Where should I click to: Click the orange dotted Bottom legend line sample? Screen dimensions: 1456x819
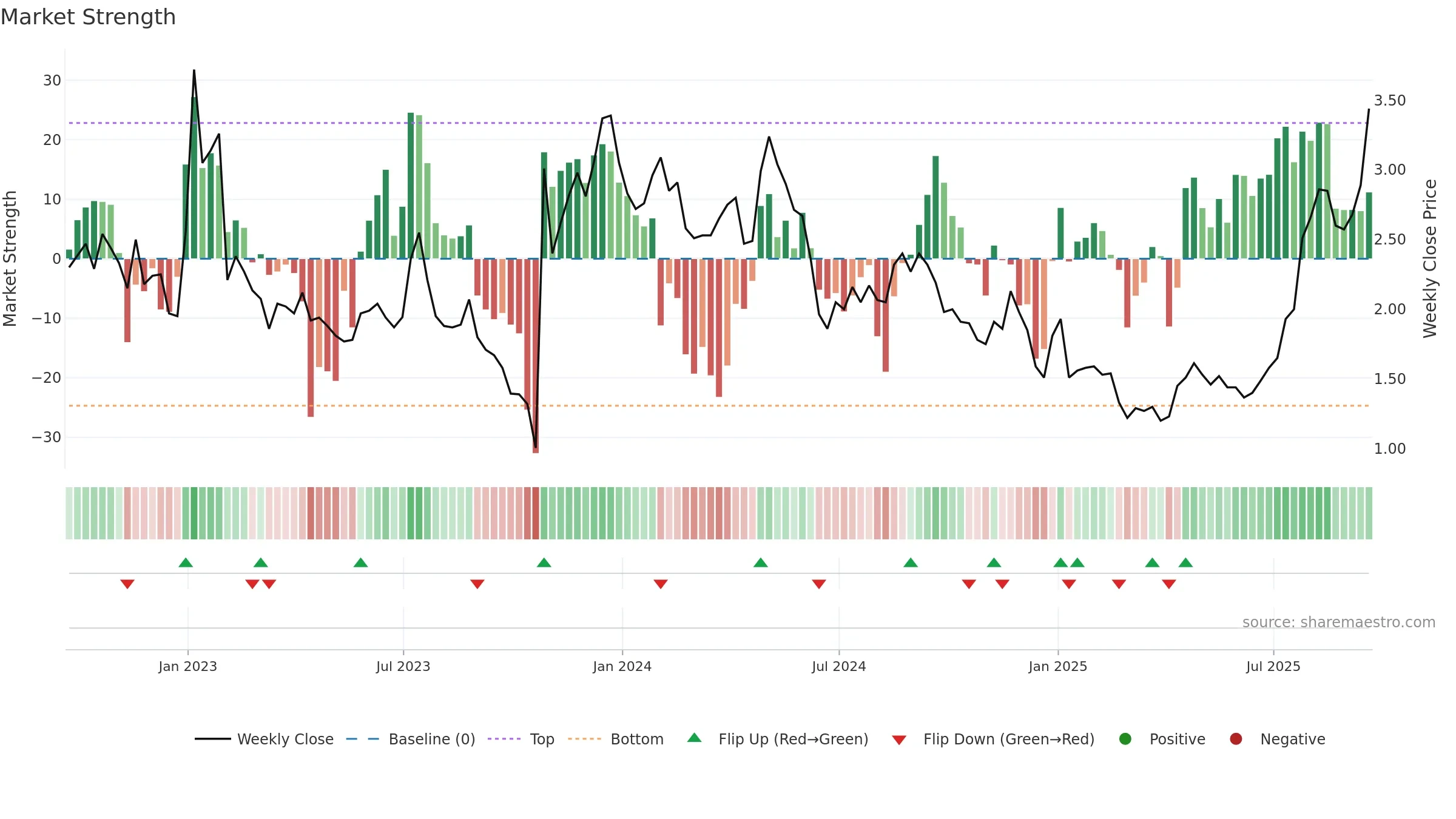tap(584, 739)
